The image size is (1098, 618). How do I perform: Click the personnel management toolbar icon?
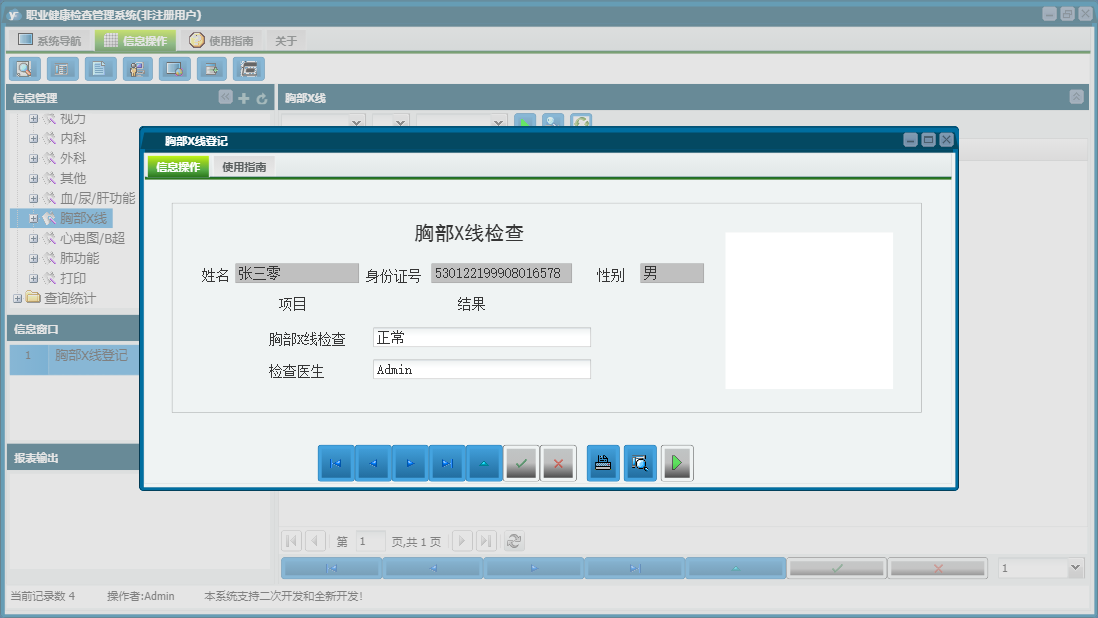coord(137,68)
